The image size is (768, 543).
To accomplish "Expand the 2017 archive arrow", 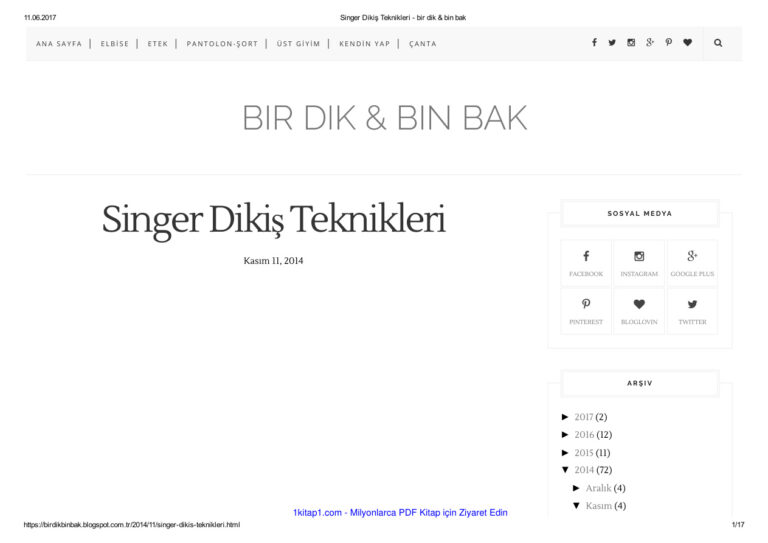I will 565,417.
